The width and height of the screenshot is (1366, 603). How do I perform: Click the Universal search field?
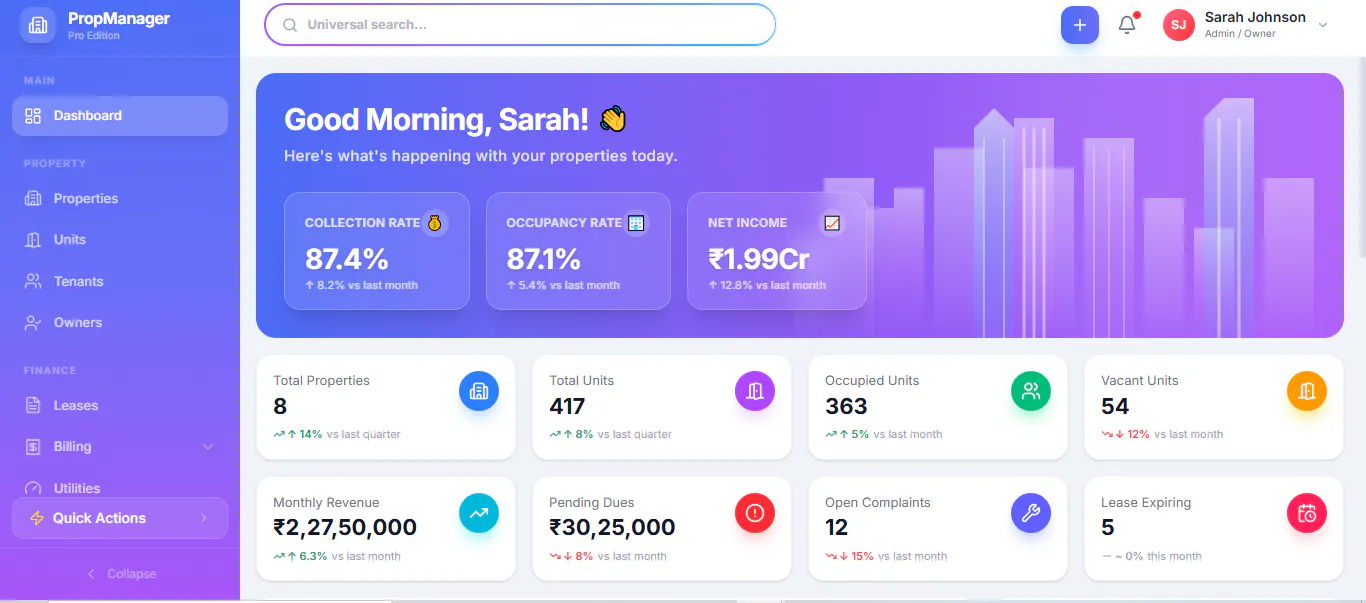point(520,25)
